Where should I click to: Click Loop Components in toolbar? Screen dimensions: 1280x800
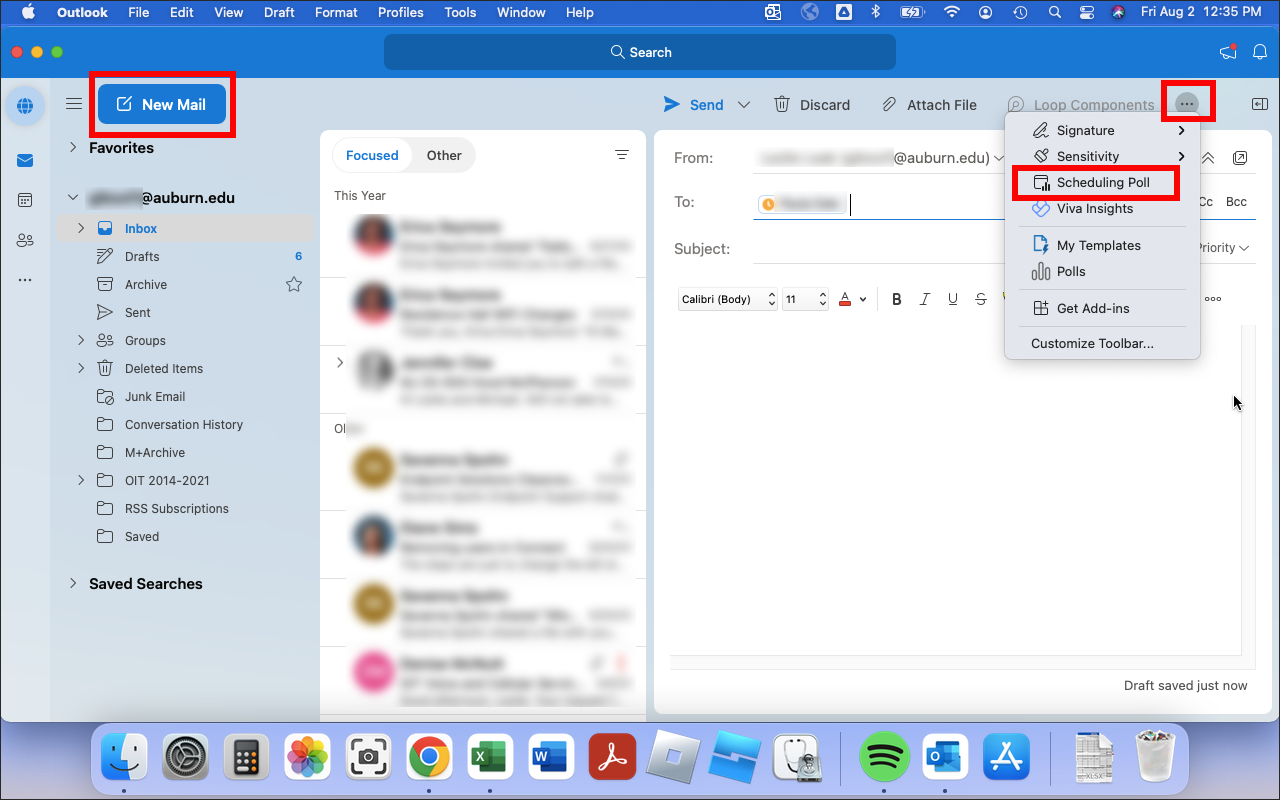point(1081,105)
